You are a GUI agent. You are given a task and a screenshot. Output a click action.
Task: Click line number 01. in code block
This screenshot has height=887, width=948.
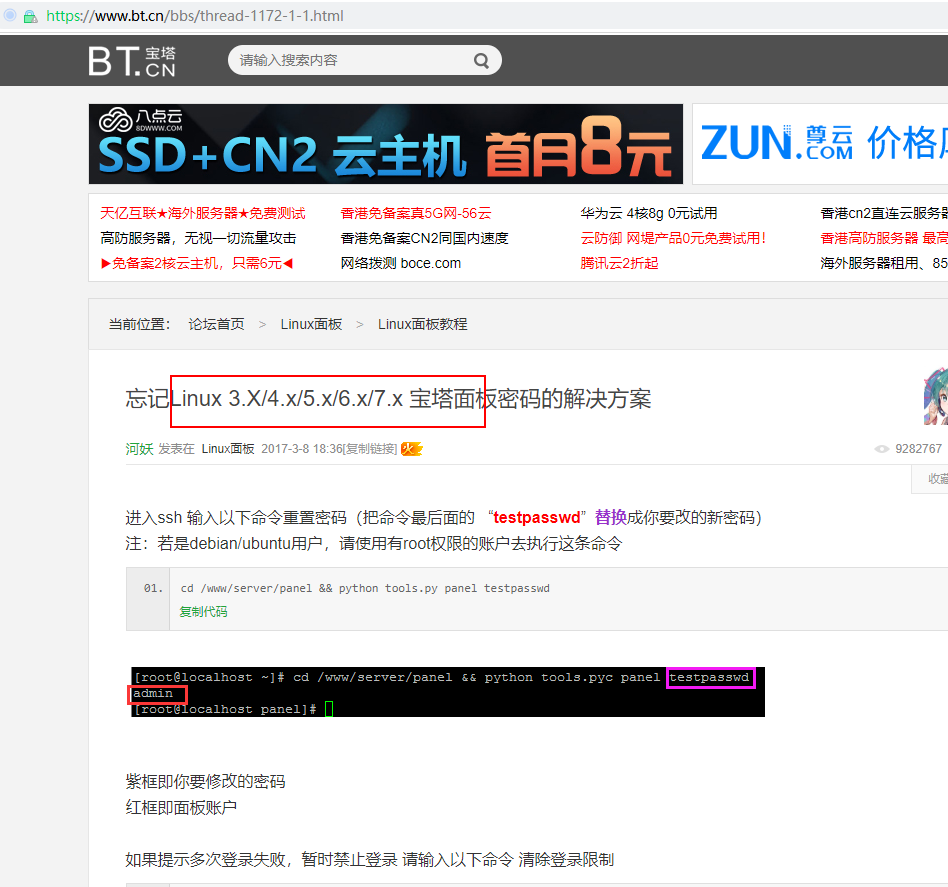point(154,588)
